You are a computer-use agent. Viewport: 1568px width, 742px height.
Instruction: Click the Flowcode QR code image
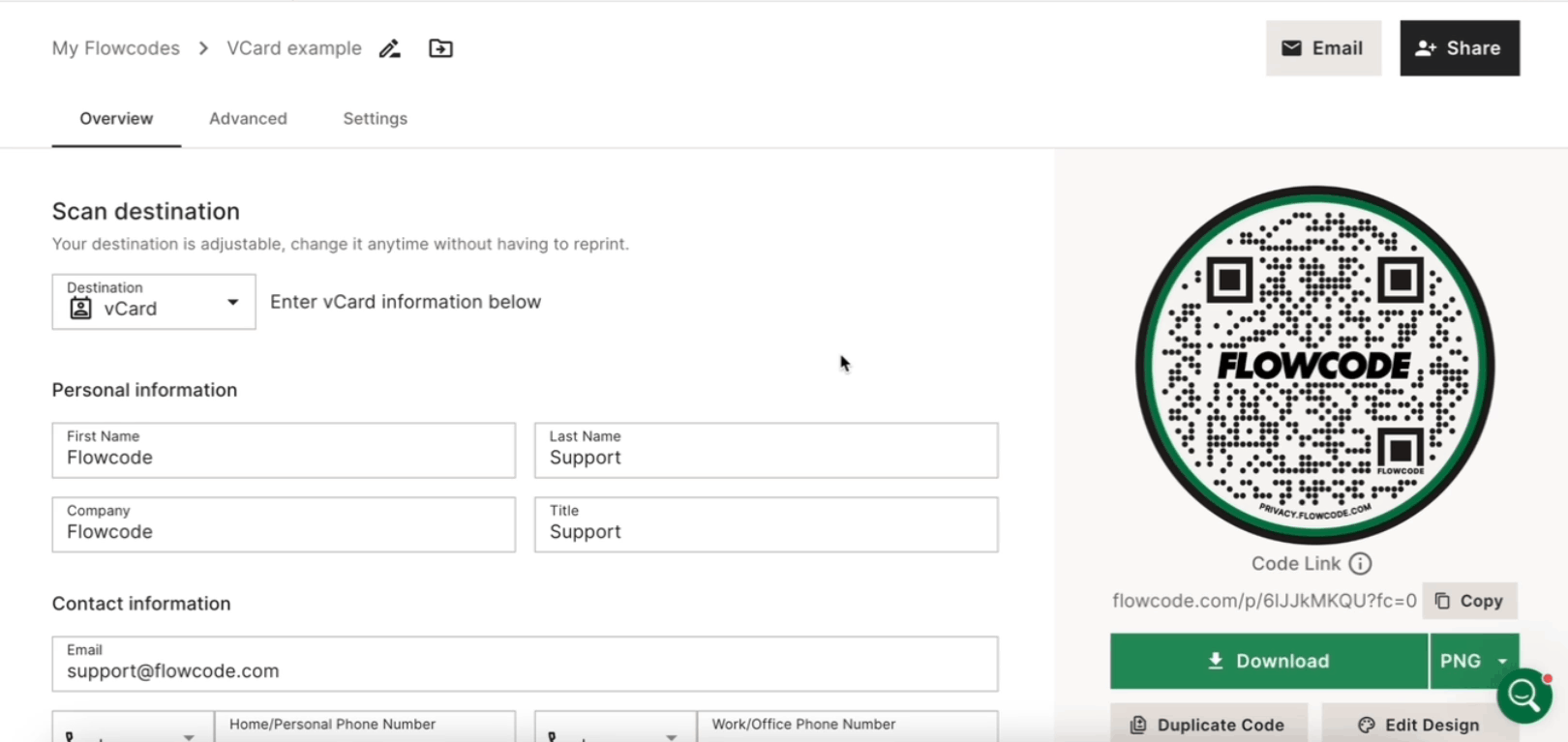point(1314,365)
